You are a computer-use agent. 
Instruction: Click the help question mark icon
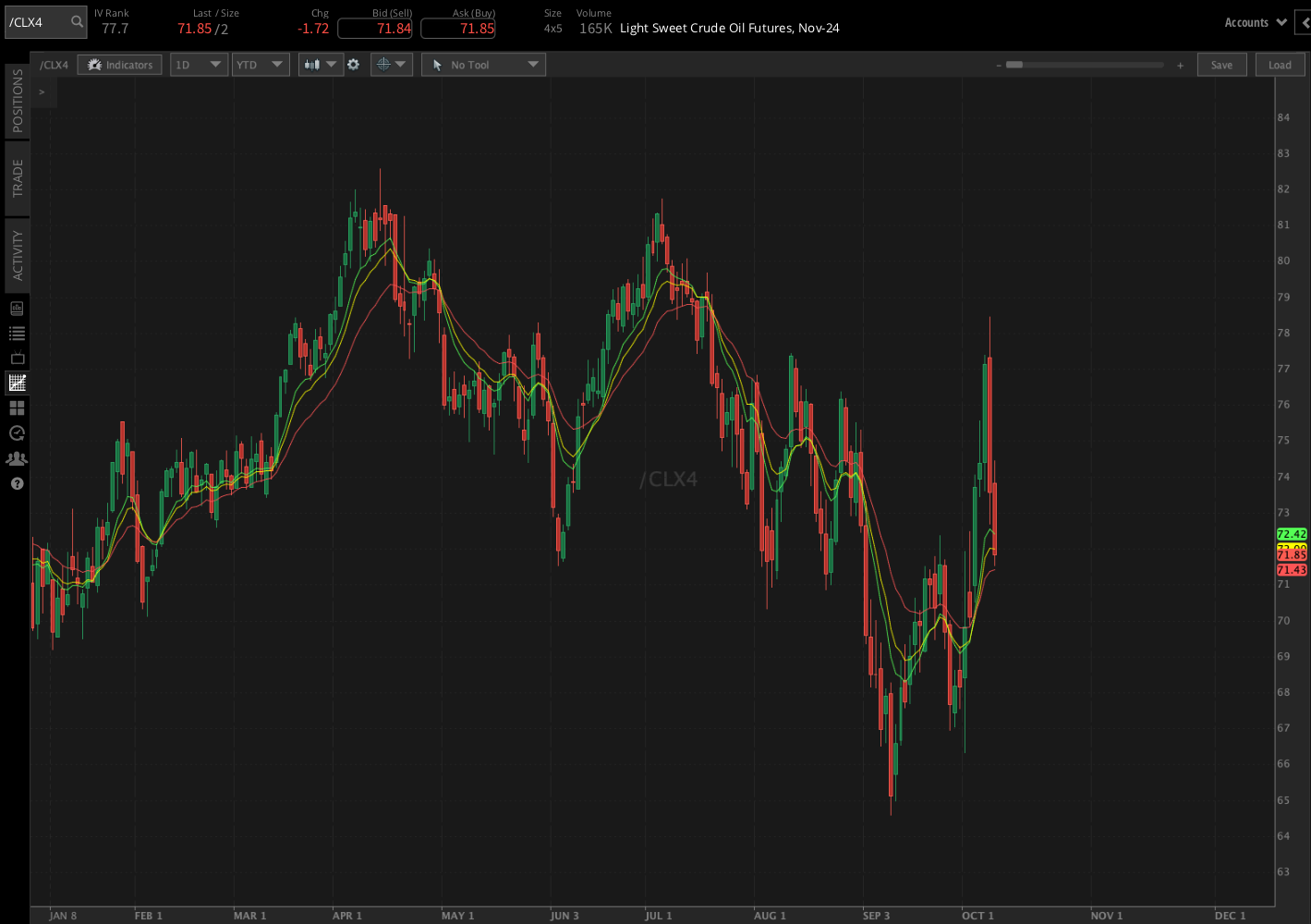tap(17, 483)
